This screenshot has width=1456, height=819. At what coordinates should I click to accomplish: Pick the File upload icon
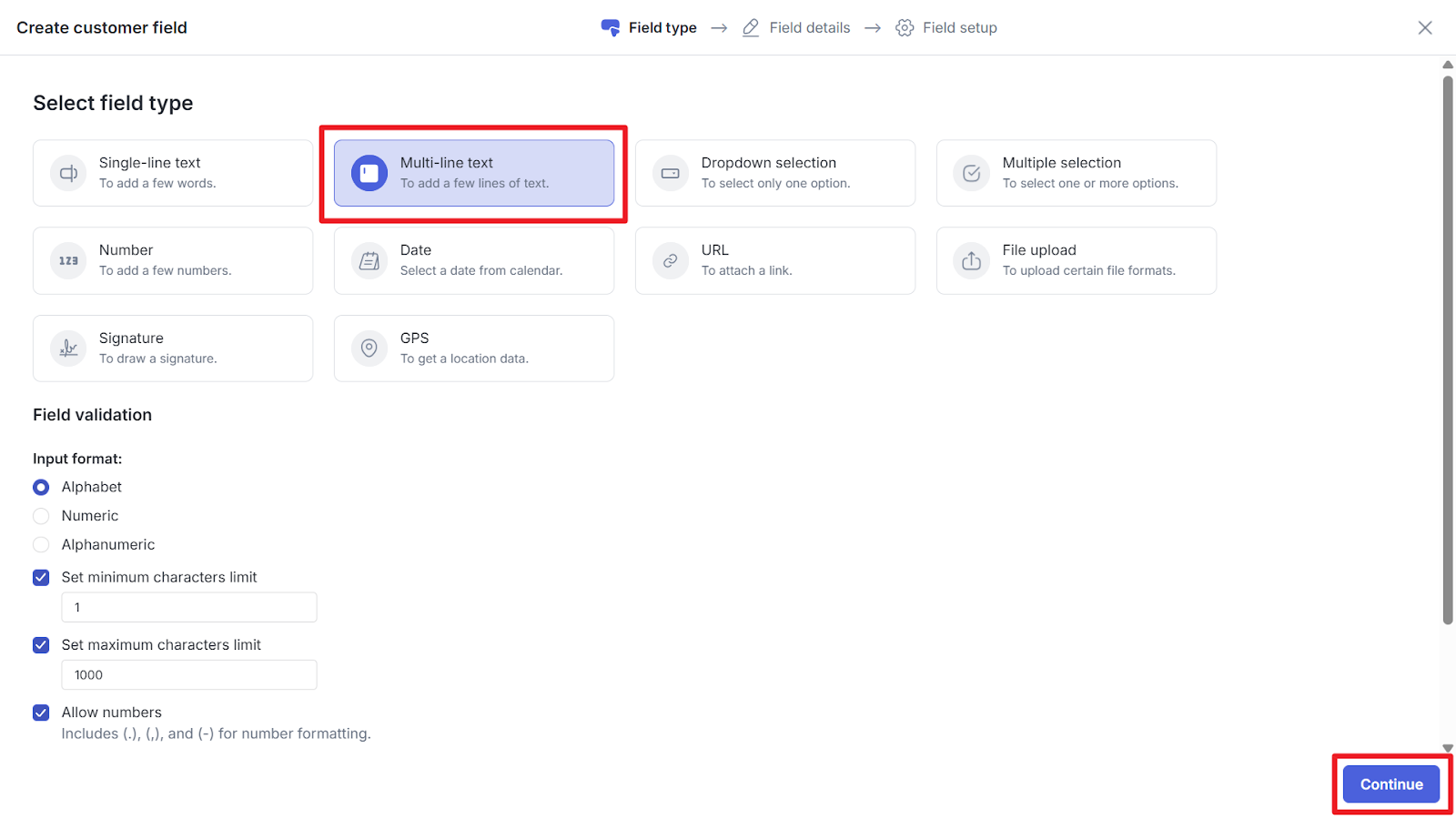(x=972, y=261)
